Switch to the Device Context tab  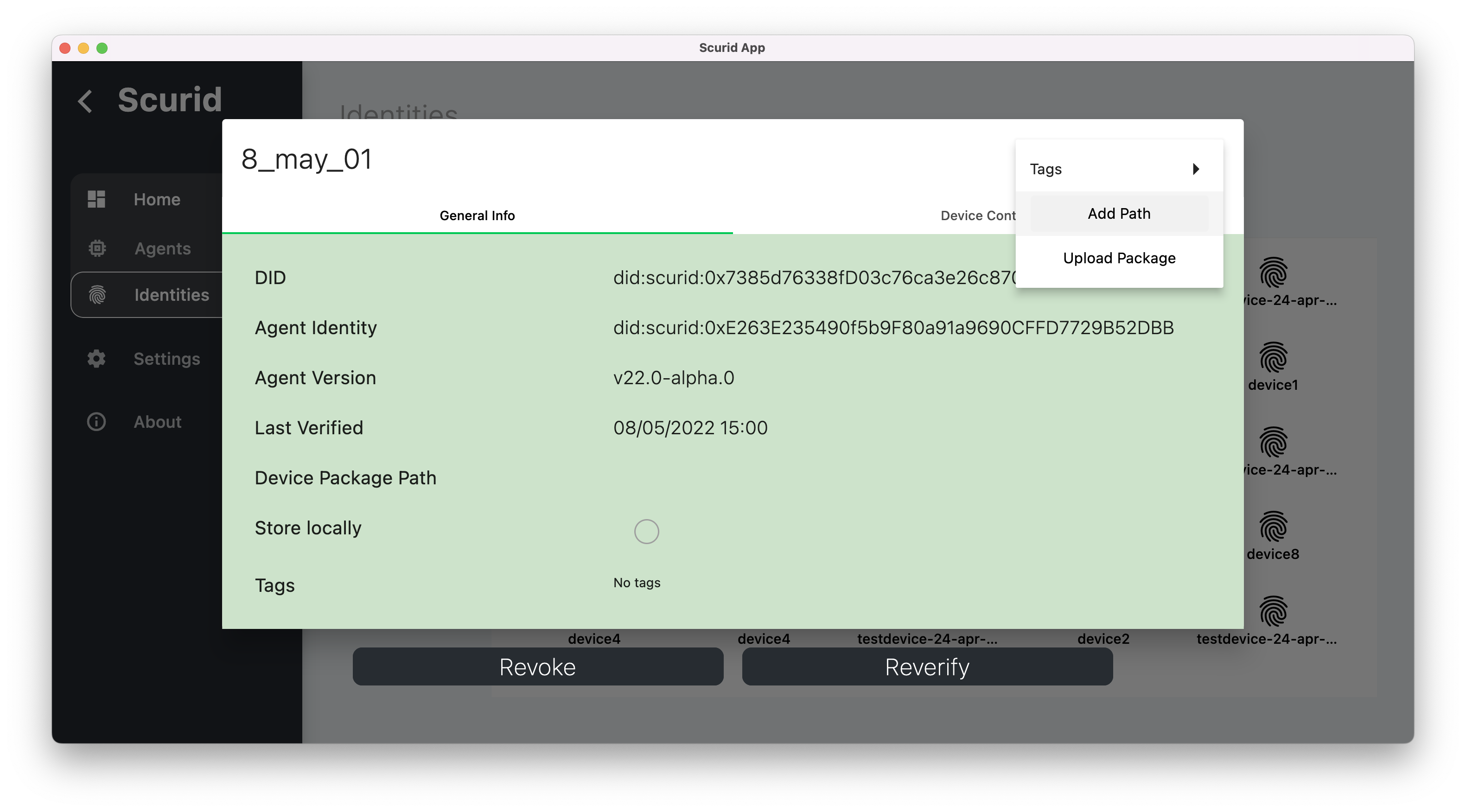pos(977,215)
